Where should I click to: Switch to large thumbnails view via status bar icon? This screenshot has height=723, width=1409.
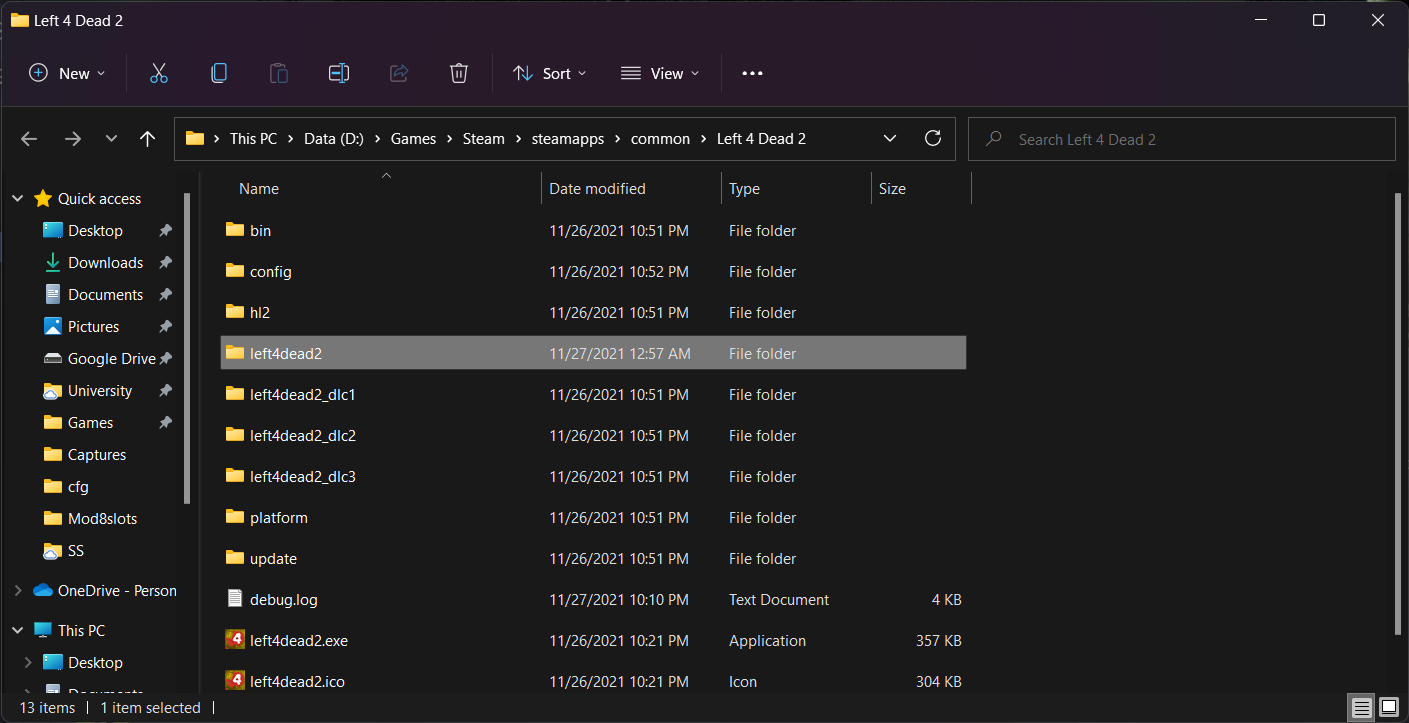point(1388,707)
